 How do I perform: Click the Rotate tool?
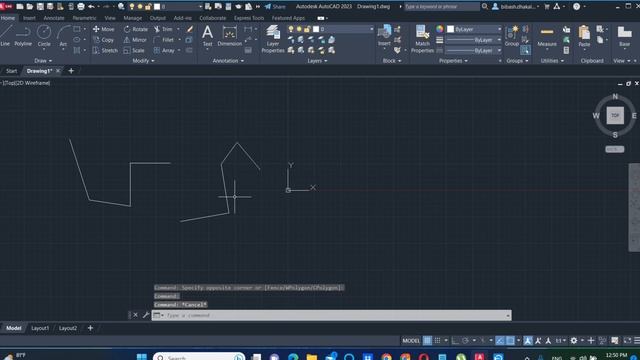pyautogui.click(x=136, y=29)
